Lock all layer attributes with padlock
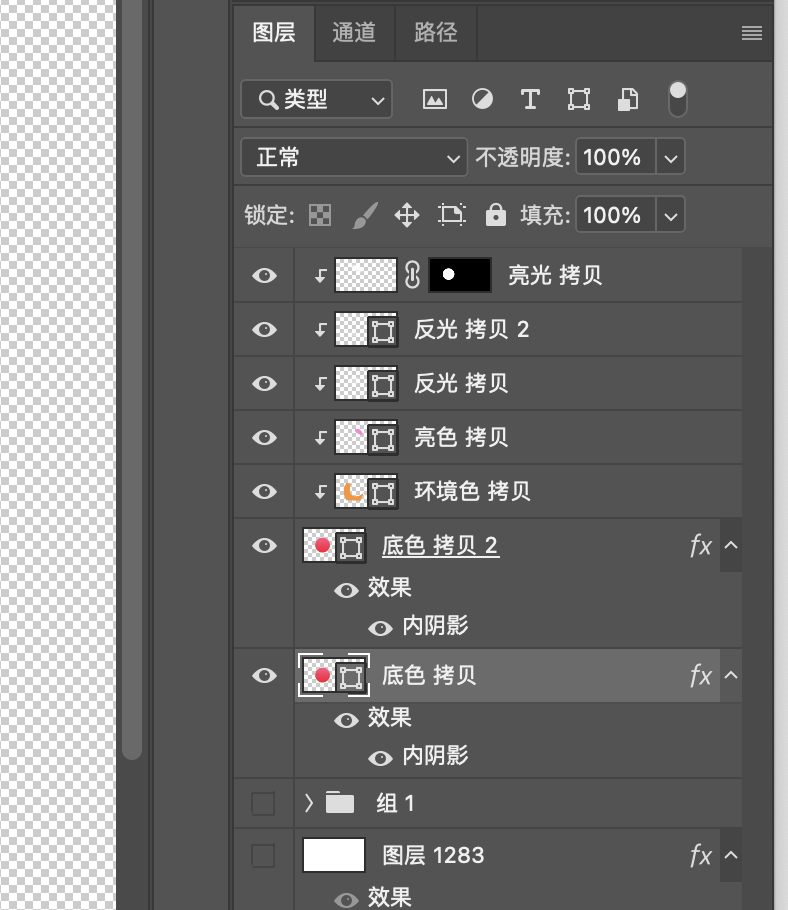 tap(496, 215)
